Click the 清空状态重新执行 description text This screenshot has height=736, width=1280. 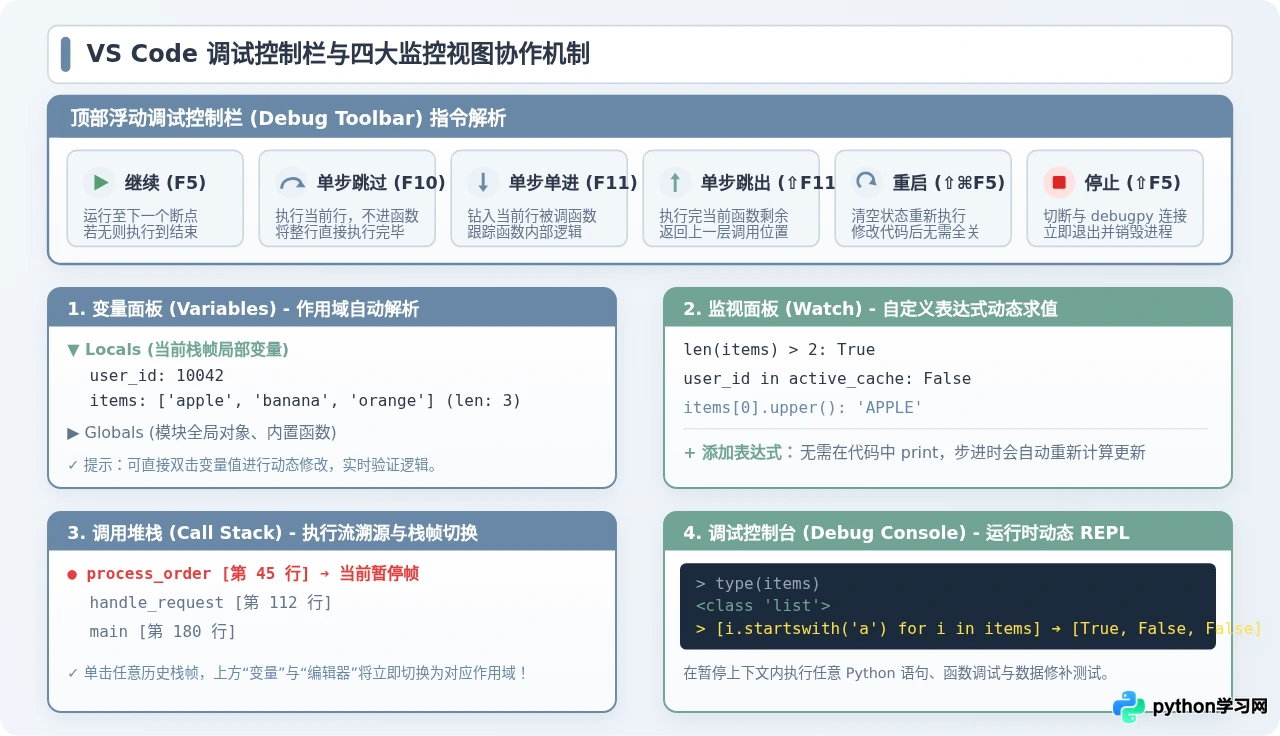[908, 215]
